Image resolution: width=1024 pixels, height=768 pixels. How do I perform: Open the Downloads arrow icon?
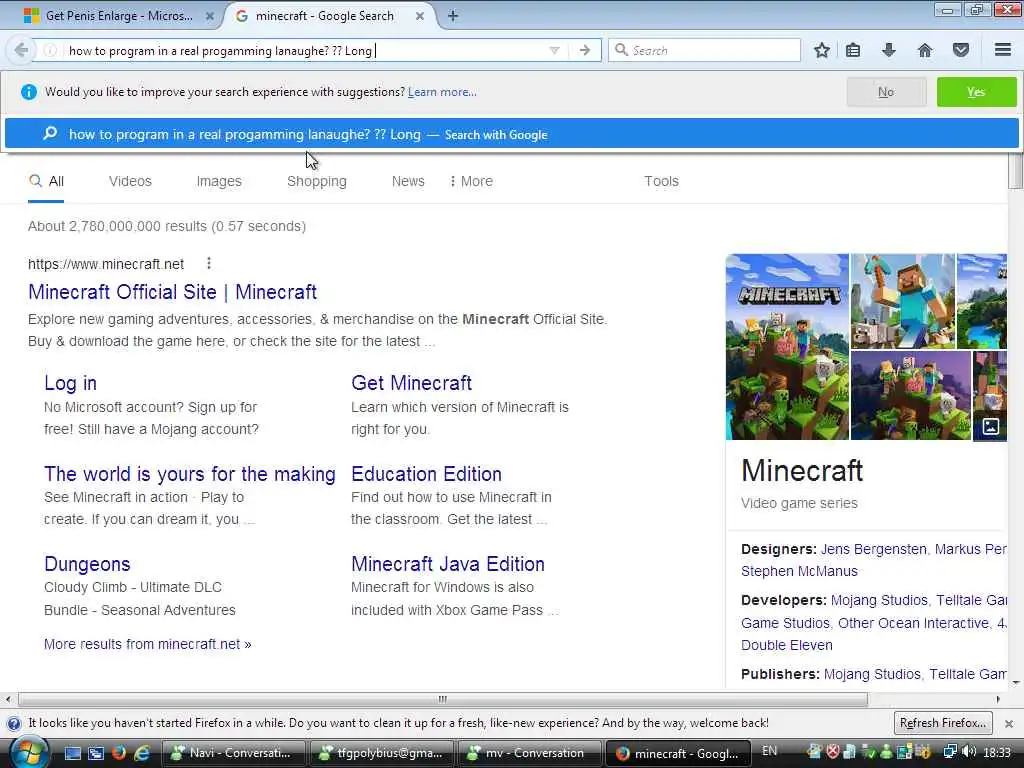click(x=888, y=50)
